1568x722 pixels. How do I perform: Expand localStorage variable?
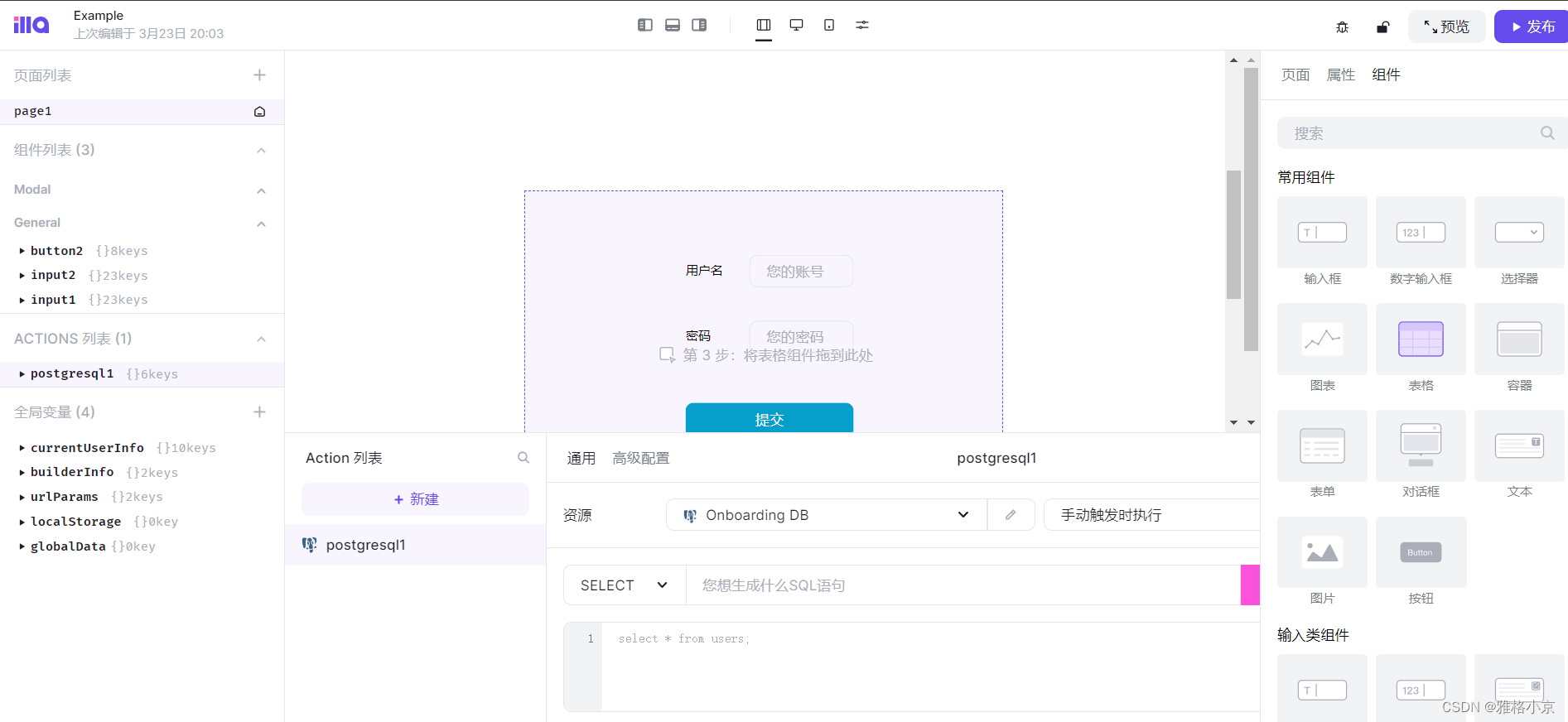(x=22, y=522)
